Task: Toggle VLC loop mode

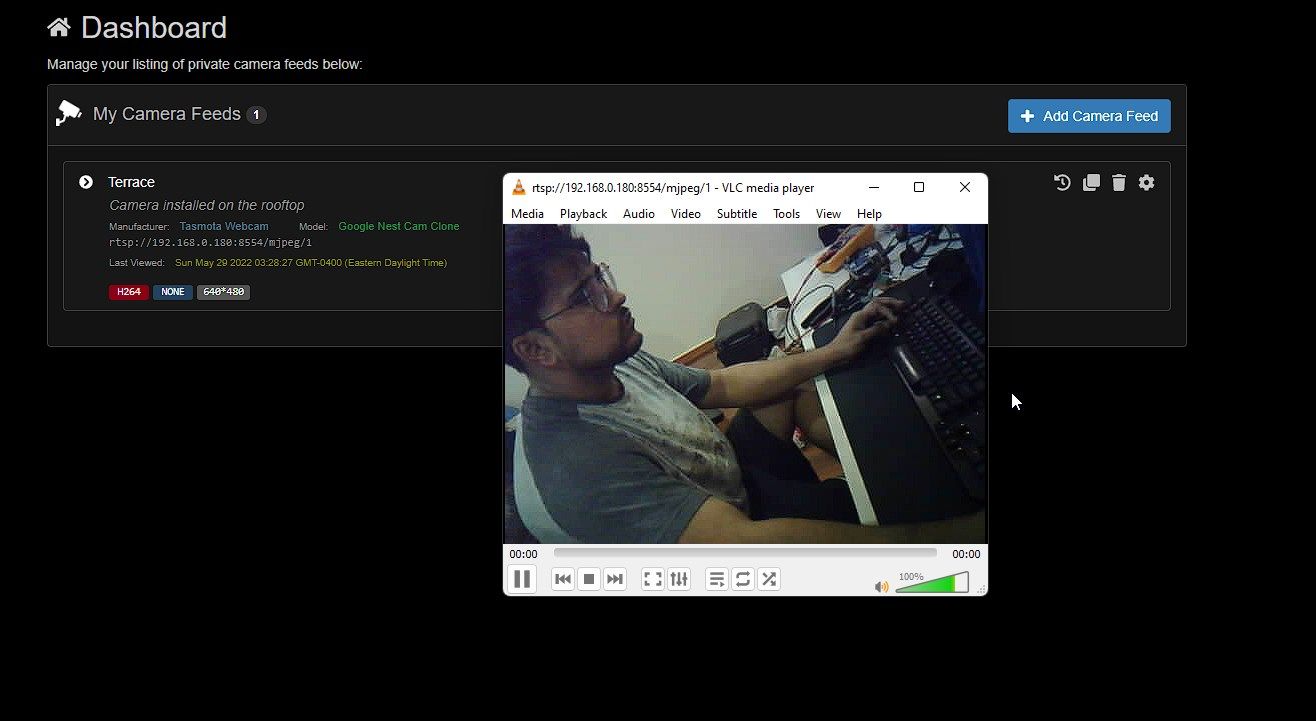Action: coord(742,579)
